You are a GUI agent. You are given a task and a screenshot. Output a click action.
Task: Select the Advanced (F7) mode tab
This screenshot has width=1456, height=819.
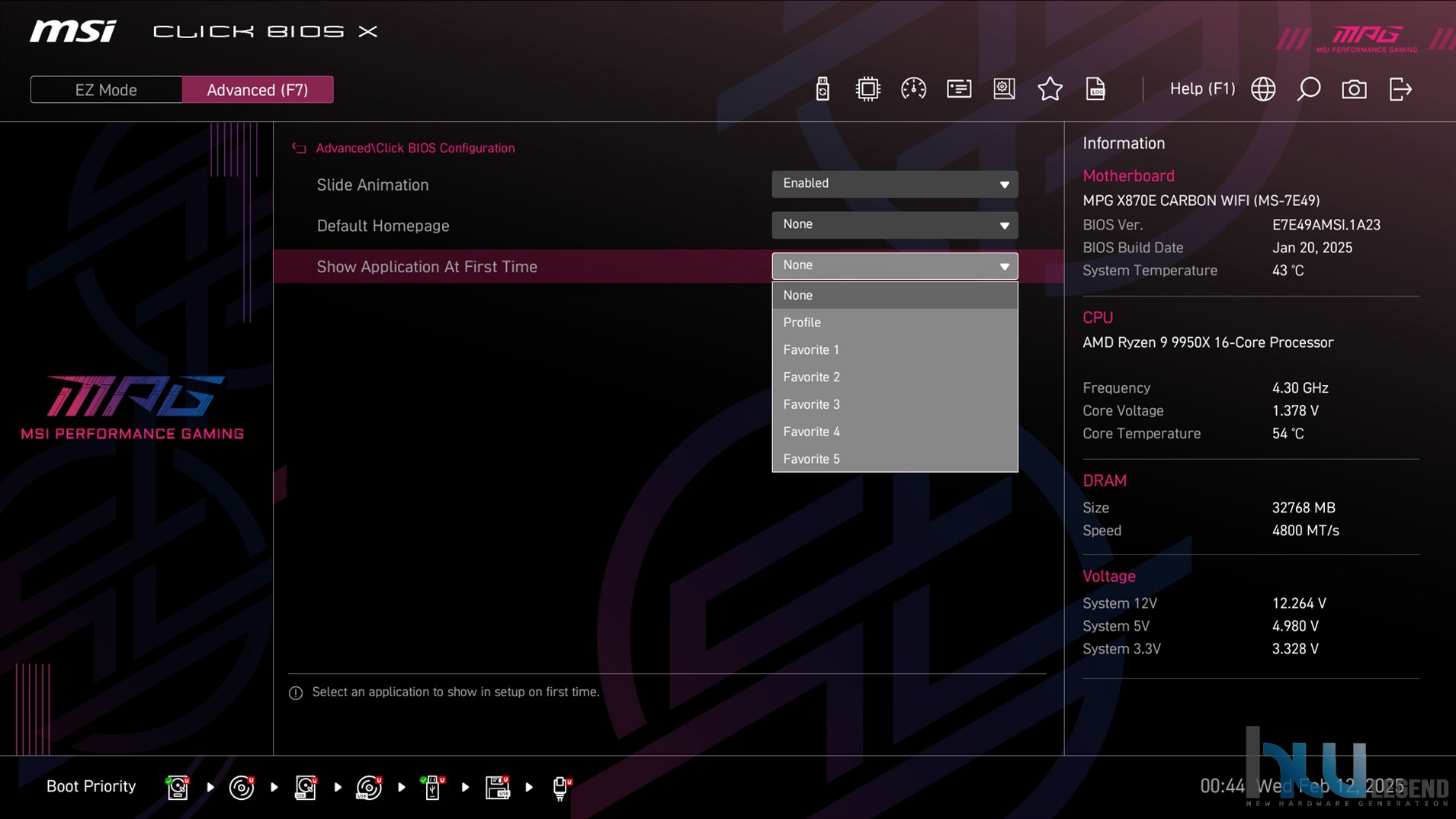pos(258,90)
